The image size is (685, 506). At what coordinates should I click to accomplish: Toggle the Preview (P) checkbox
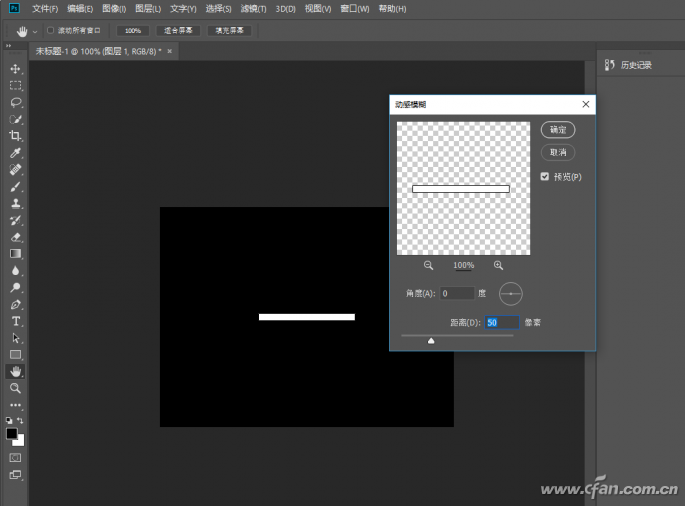tap(544, 177)
